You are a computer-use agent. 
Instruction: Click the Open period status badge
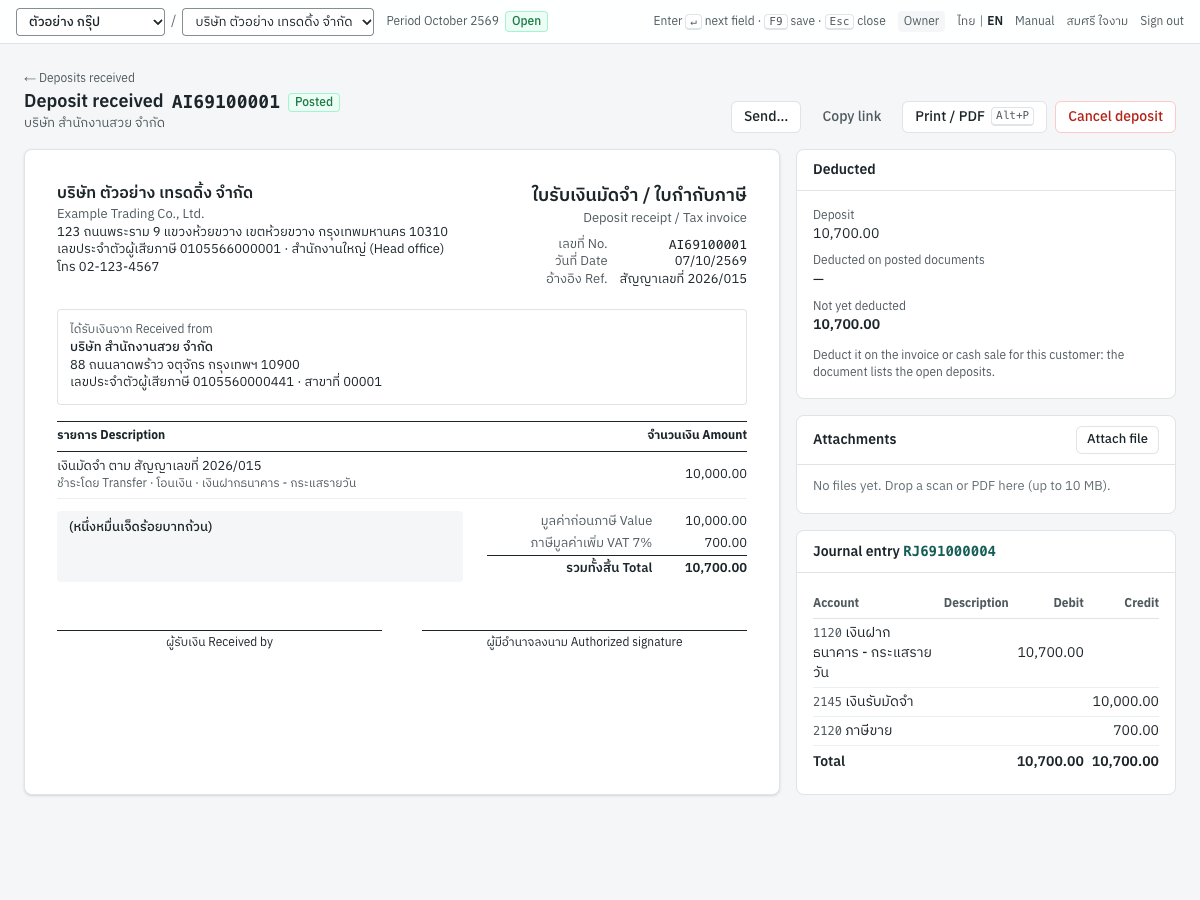[526, 21]
